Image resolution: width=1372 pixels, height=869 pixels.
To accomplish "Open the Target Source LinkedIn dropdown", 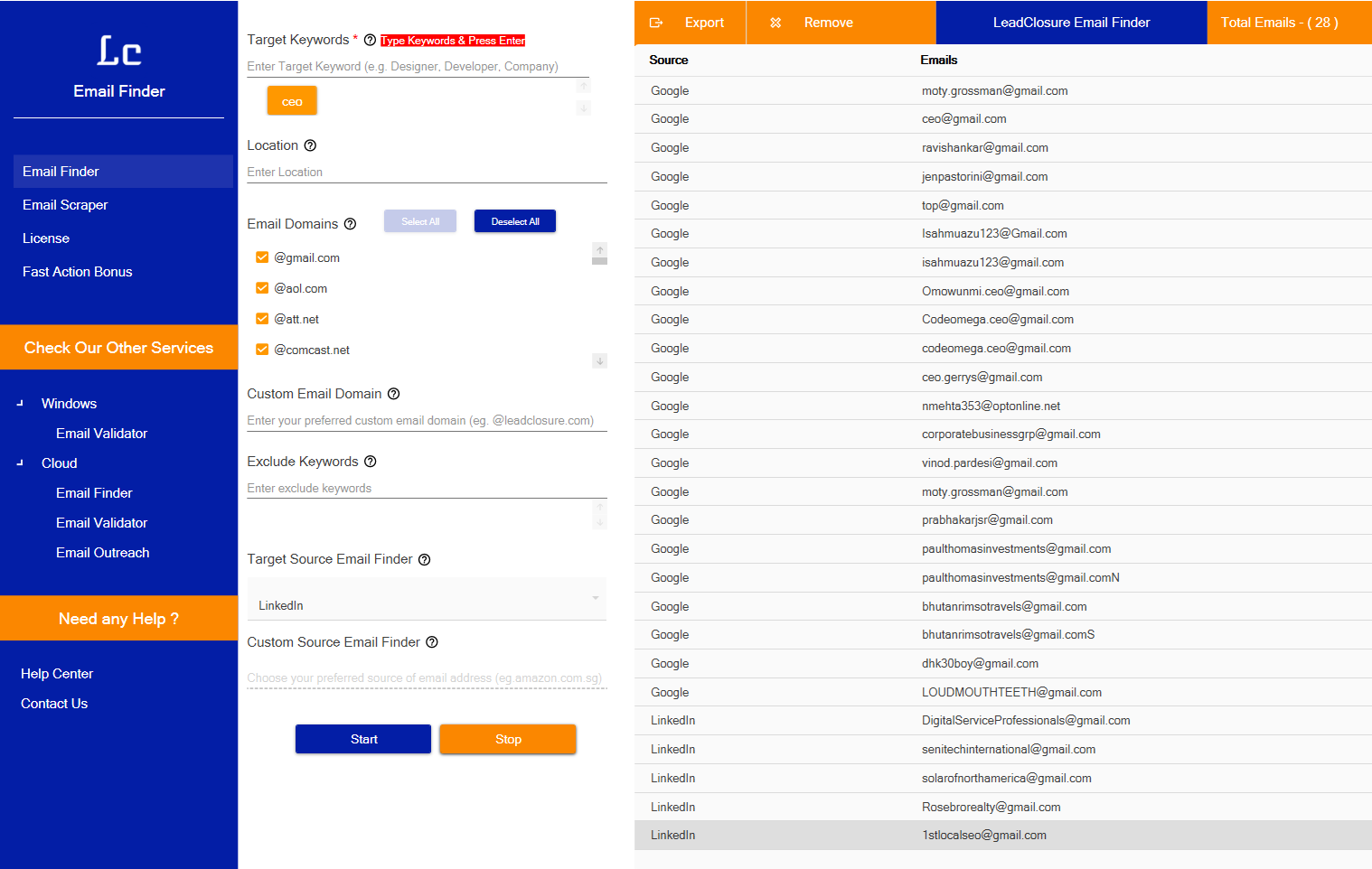I will tap(427, 599).
